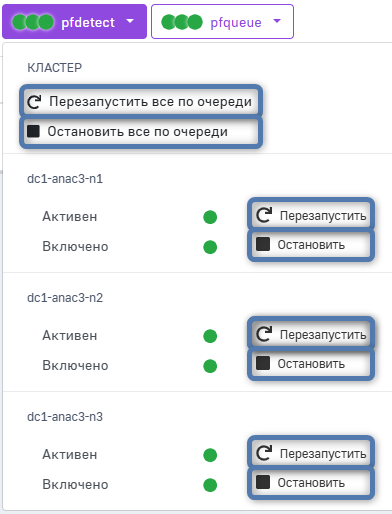Click stop square icon for dc1-anac3-n3
Screen dimensions: 392x514
[x=263, y=482]
